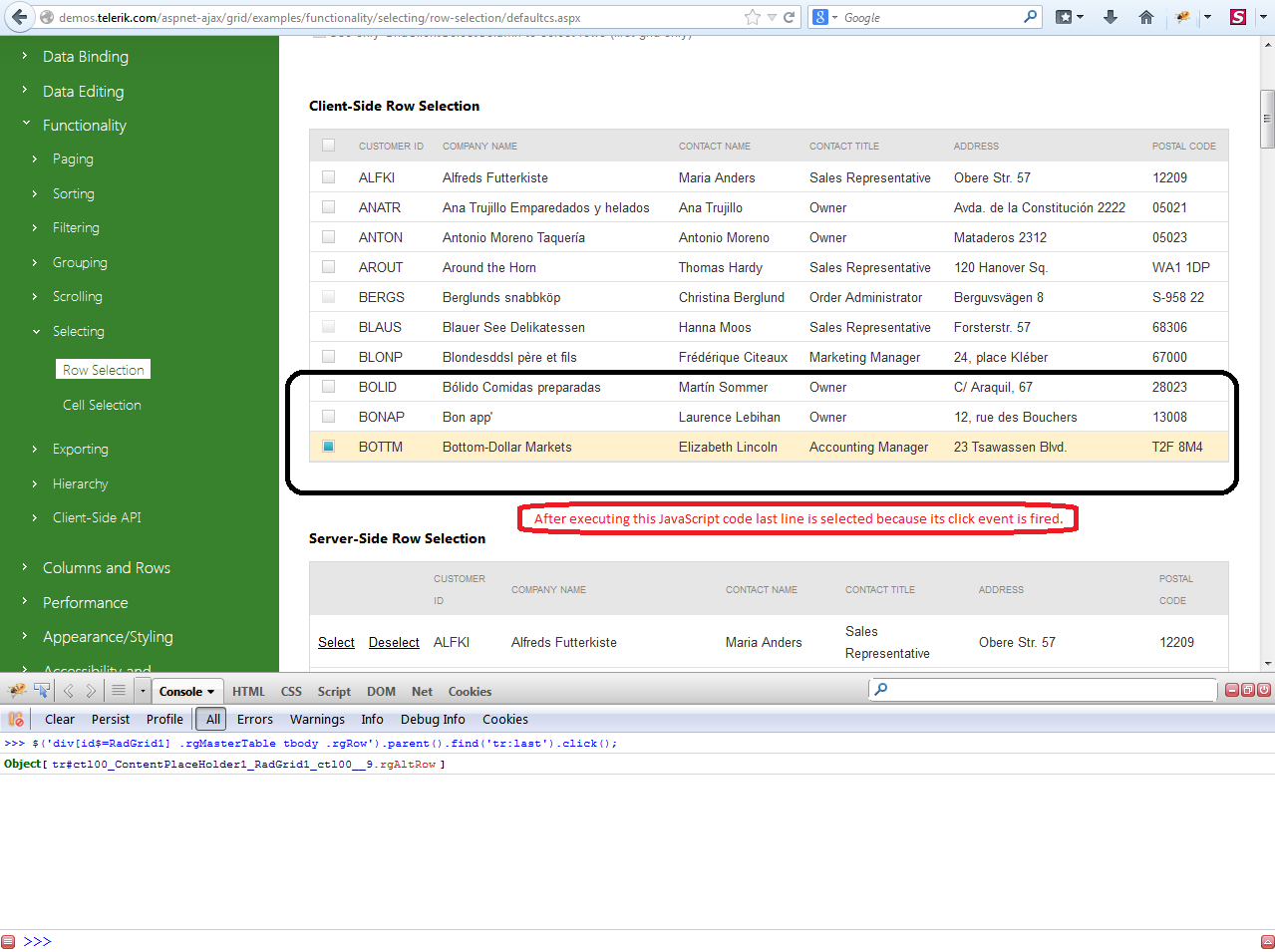The height and width of the screenshot is (952, 1275).
Task: Uncheck the BOTTM row checkbox
Action: click(328, 447)
